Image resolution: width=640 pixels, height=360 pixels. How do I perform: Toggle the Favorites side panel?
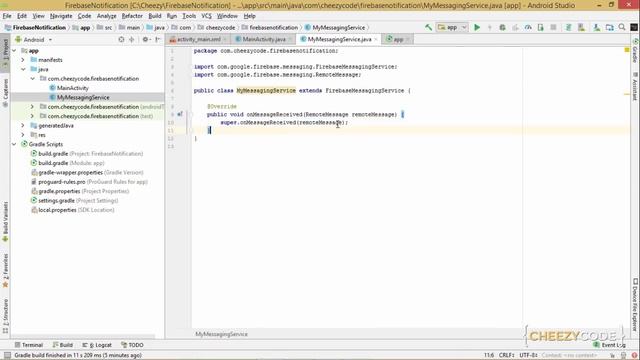[5, 271]
